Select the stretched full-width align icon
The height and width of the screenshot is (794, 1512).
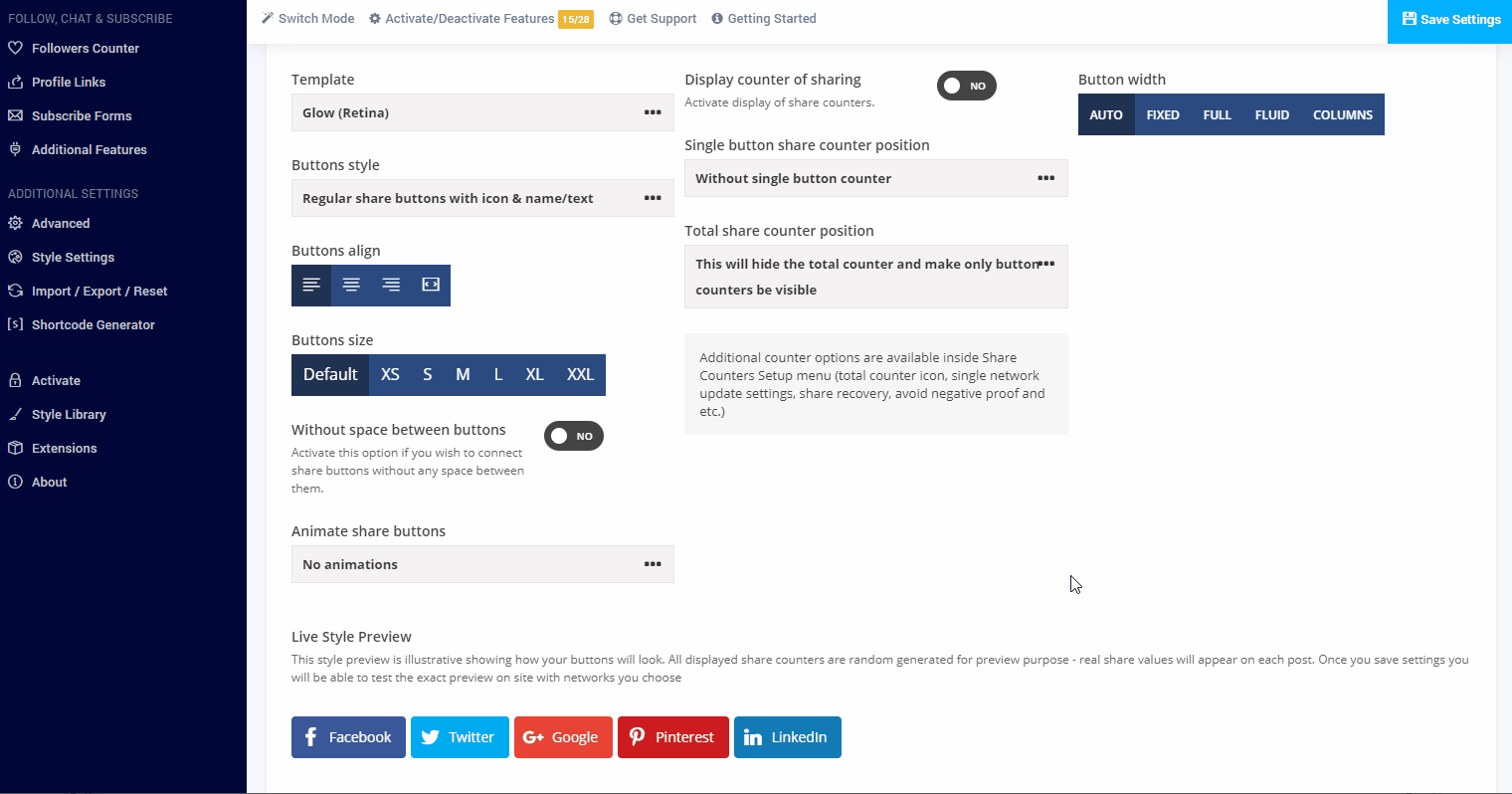(431, 286)
